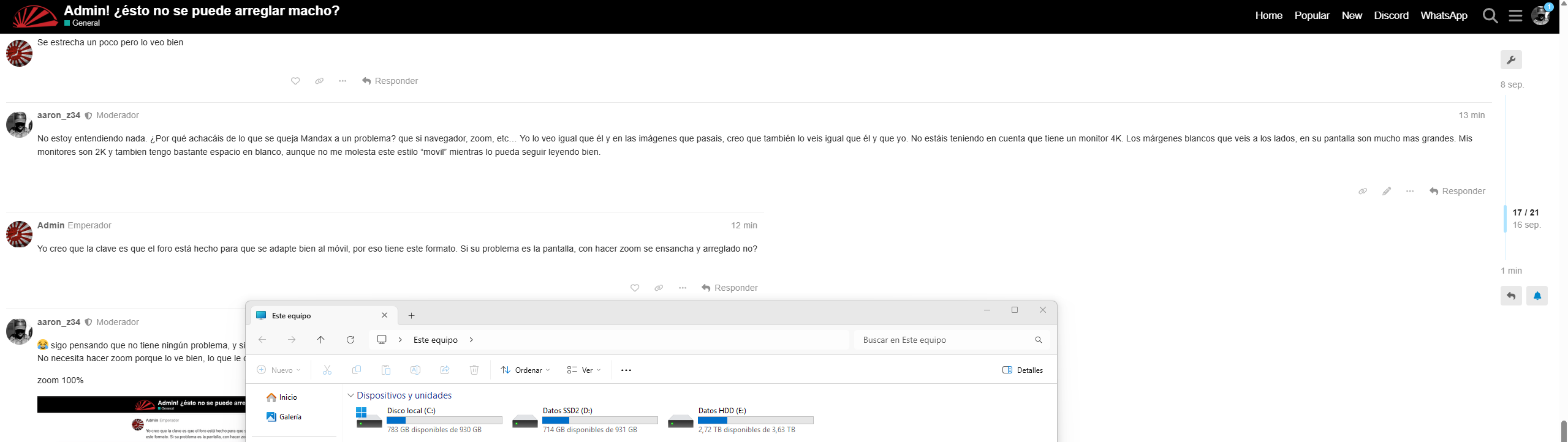Open the hamburger menu in forum header

pyautogui.click(x=1515, y=16)
